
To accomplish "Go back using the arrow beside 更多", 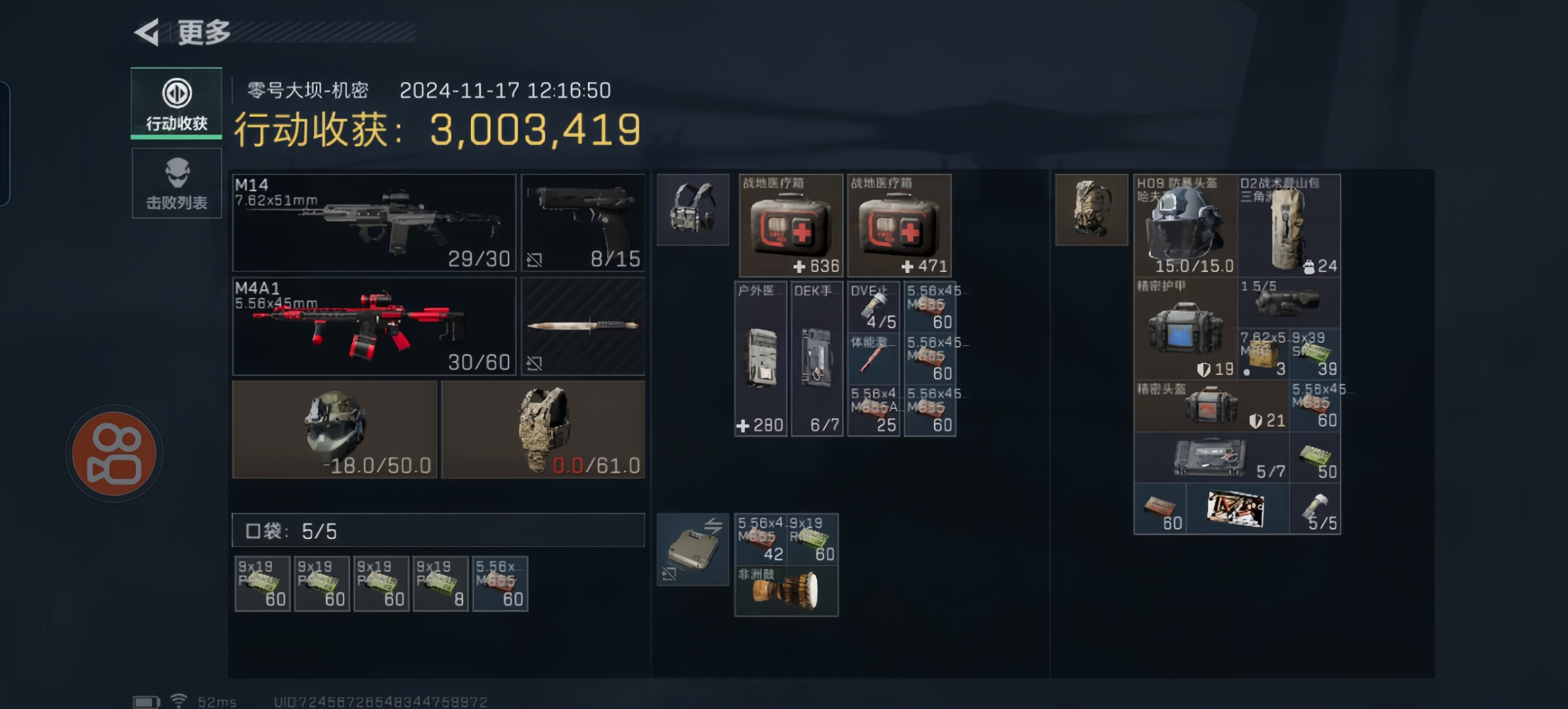I will (147, 32).
